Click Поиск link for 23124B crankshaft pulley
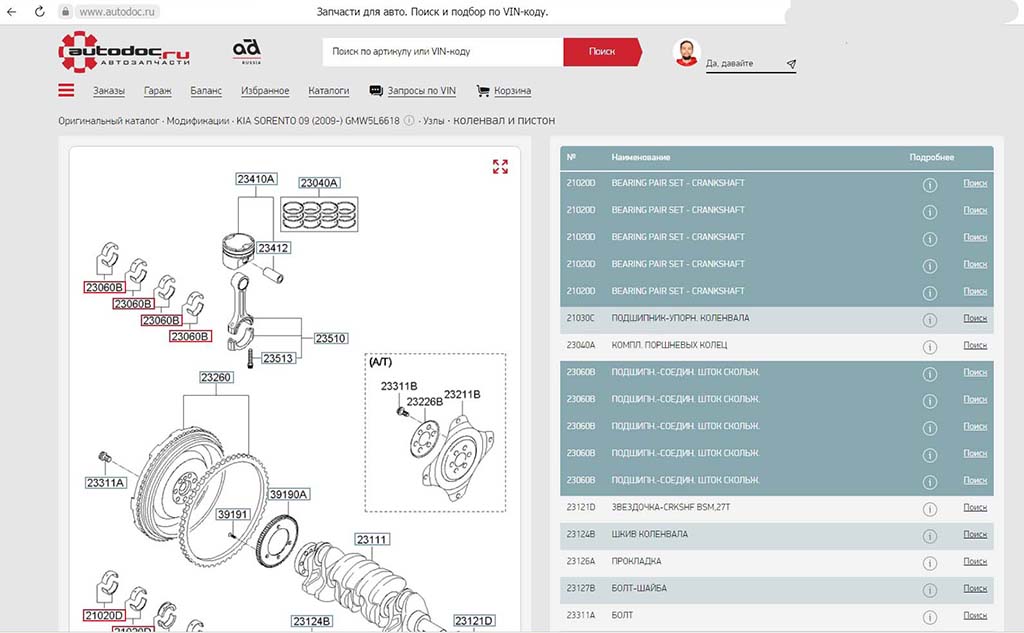1024x633 pixels. pyautogui.click(x=975, y=534)
